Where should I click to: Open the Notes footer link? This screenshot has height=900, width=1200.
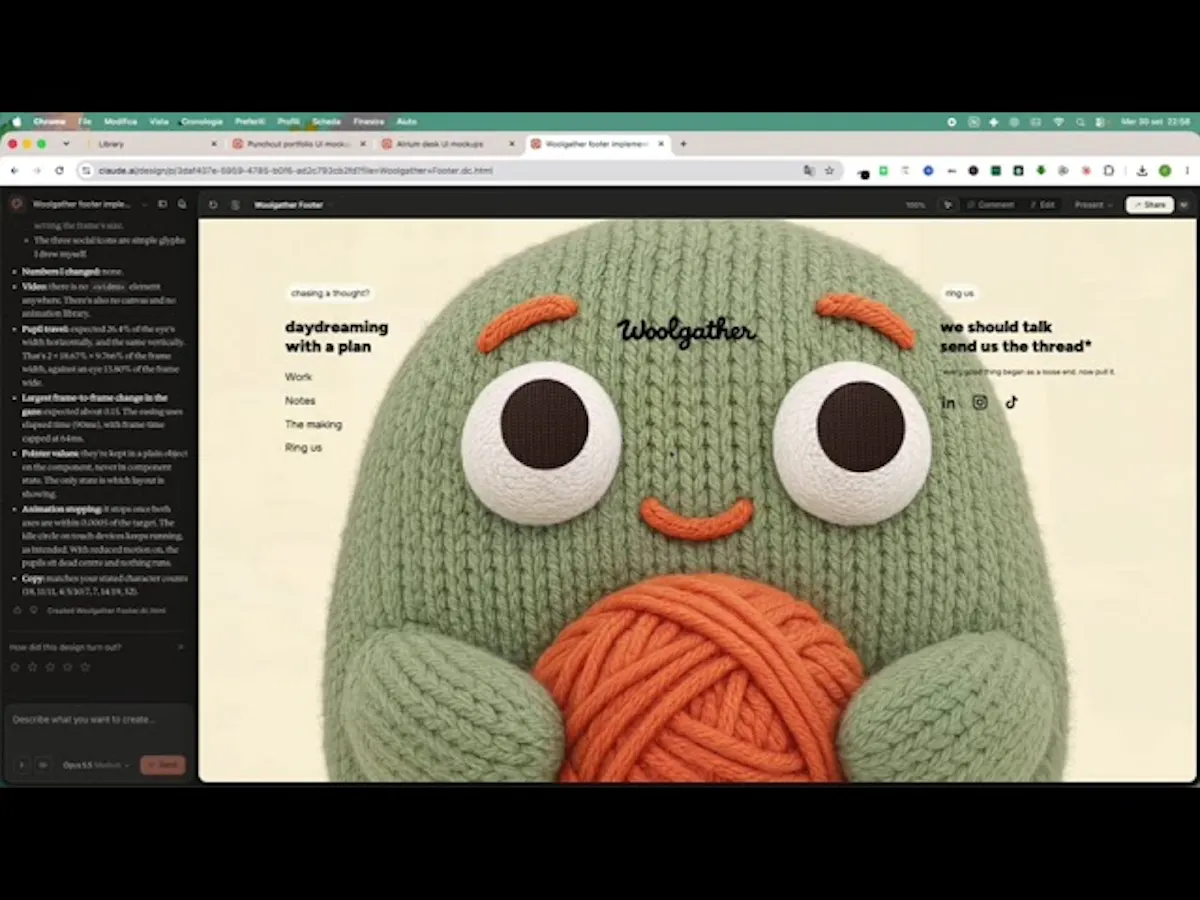300,400
